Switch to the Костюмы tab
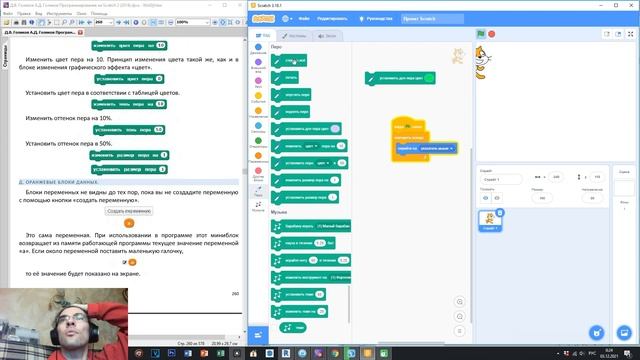 294,36
